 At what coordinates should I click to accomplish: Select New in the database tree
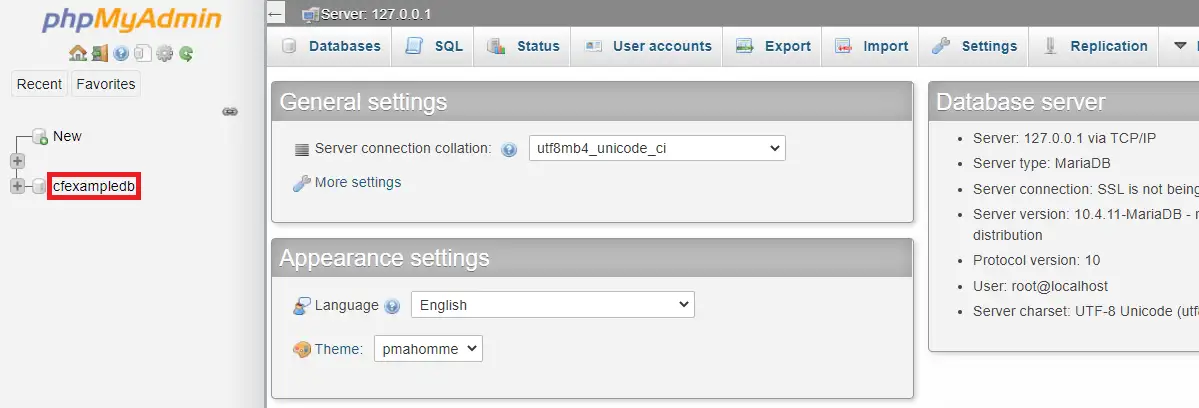pos(67,137)
